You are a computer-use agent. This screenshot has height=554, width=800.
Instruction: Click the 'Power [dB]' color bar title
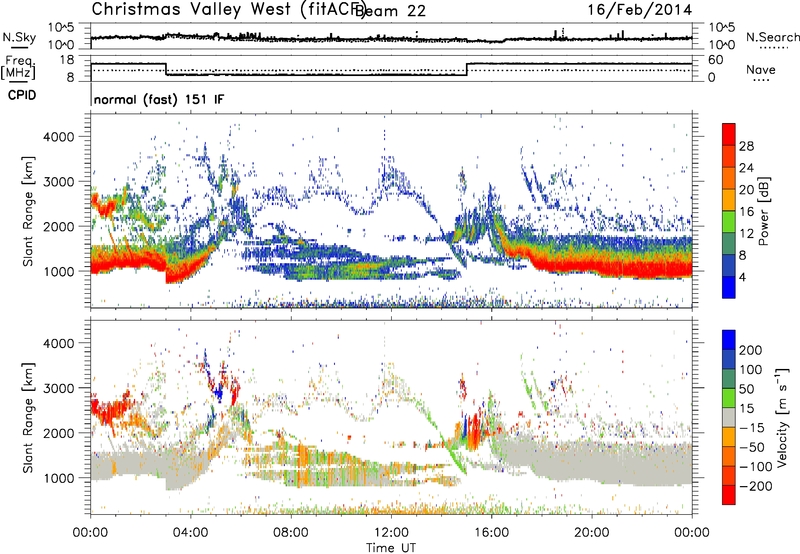tap(763, 211)
